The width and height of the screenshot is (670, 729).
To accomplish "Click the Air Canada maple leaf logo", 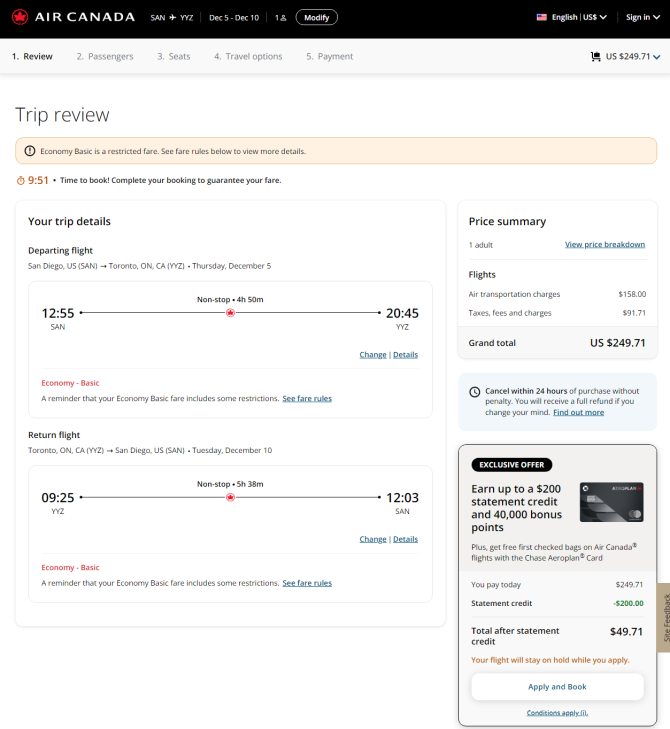I will click(x=20, y=17).
